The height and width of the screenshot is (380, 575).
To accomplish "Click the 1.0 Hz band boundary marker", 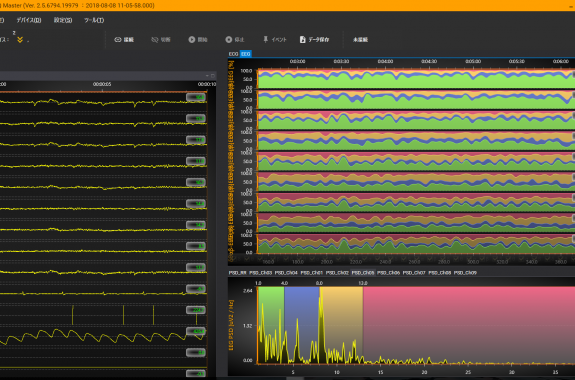I will point(258,283).
